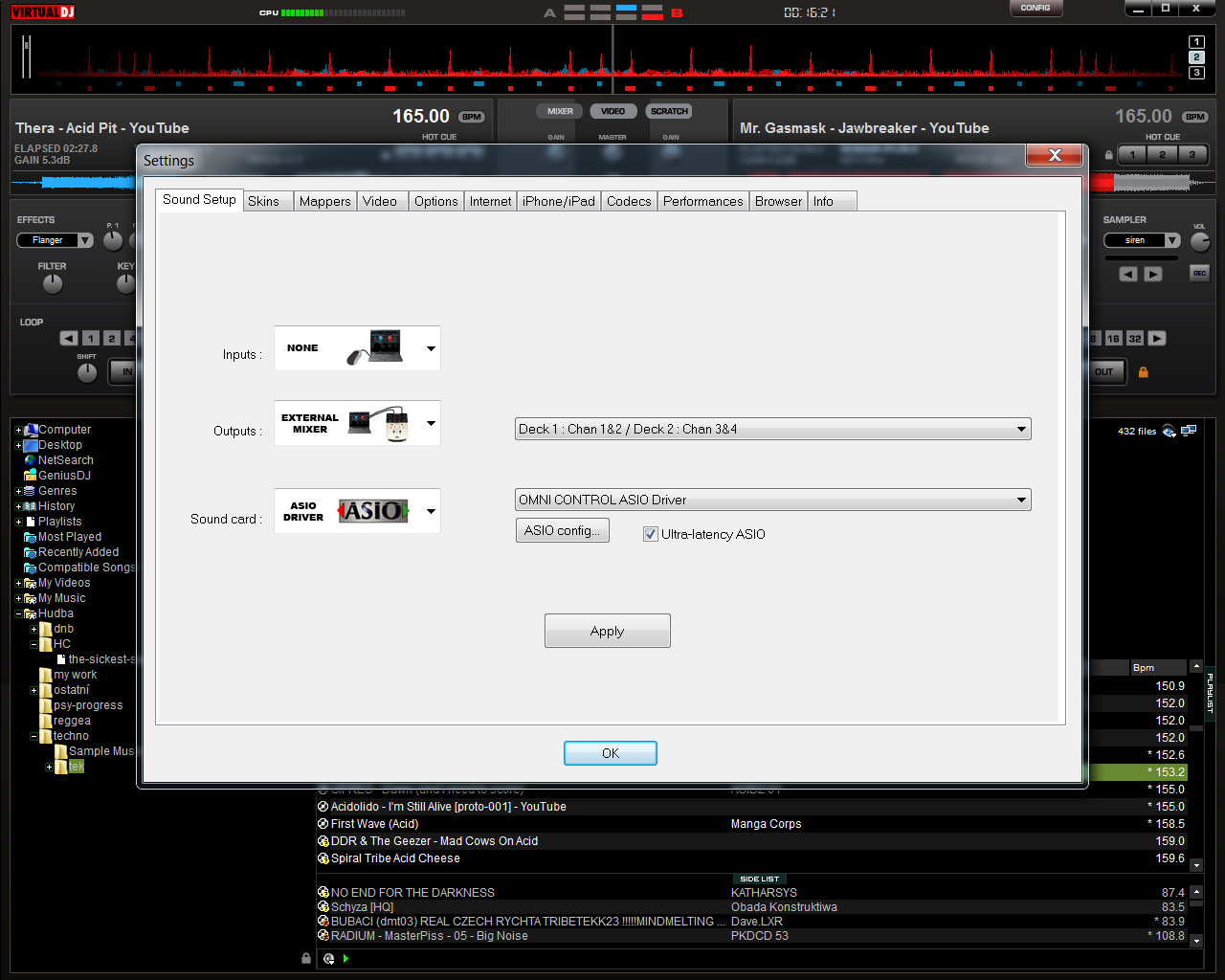The height and width of the screenshot is (980, 1225).
Task: Click the External Mixer output icon
Action: click(x=379, y=423)
